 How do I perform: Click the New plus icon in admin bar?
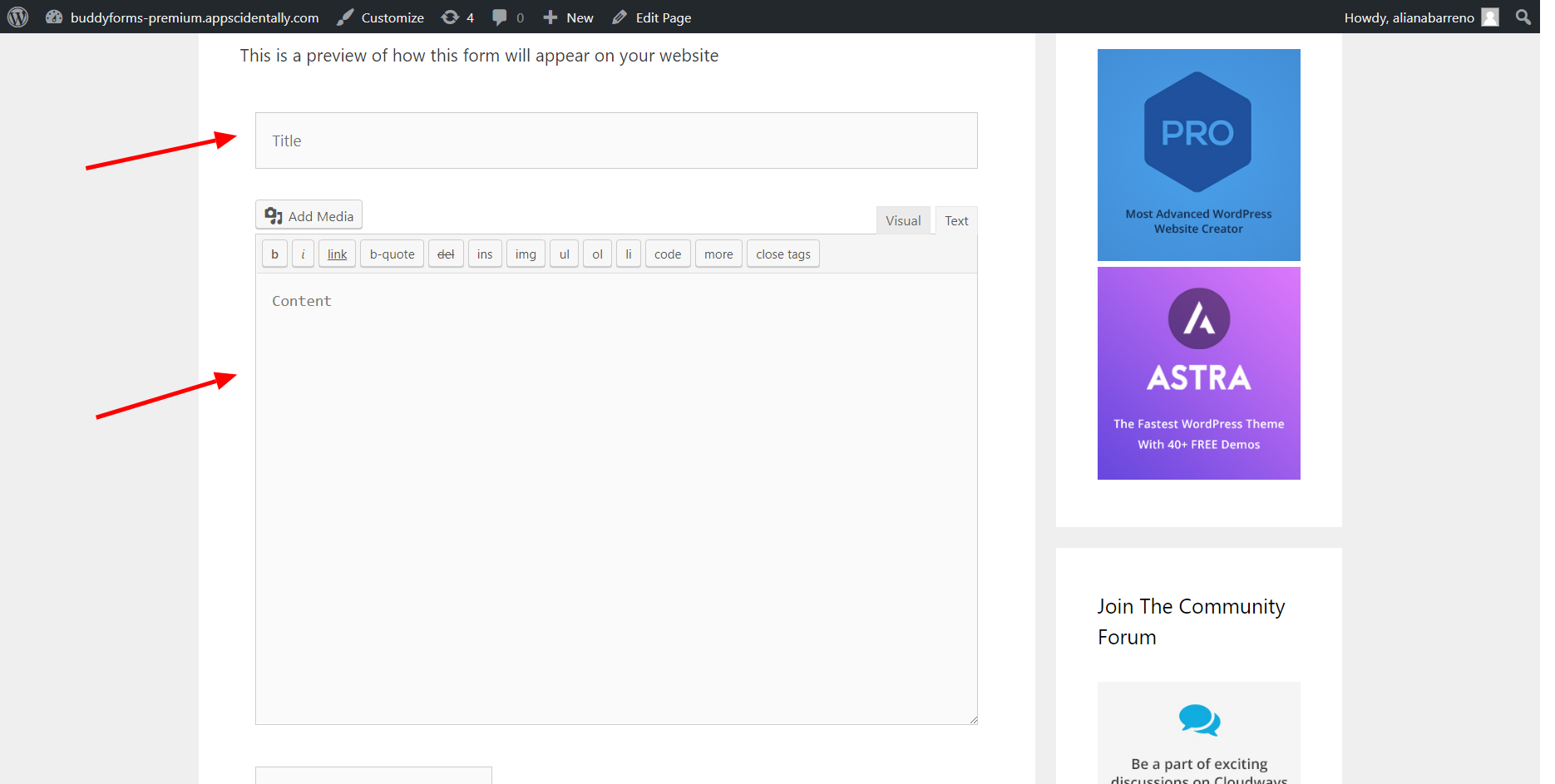pyautogui.click(x=549, y=17)
